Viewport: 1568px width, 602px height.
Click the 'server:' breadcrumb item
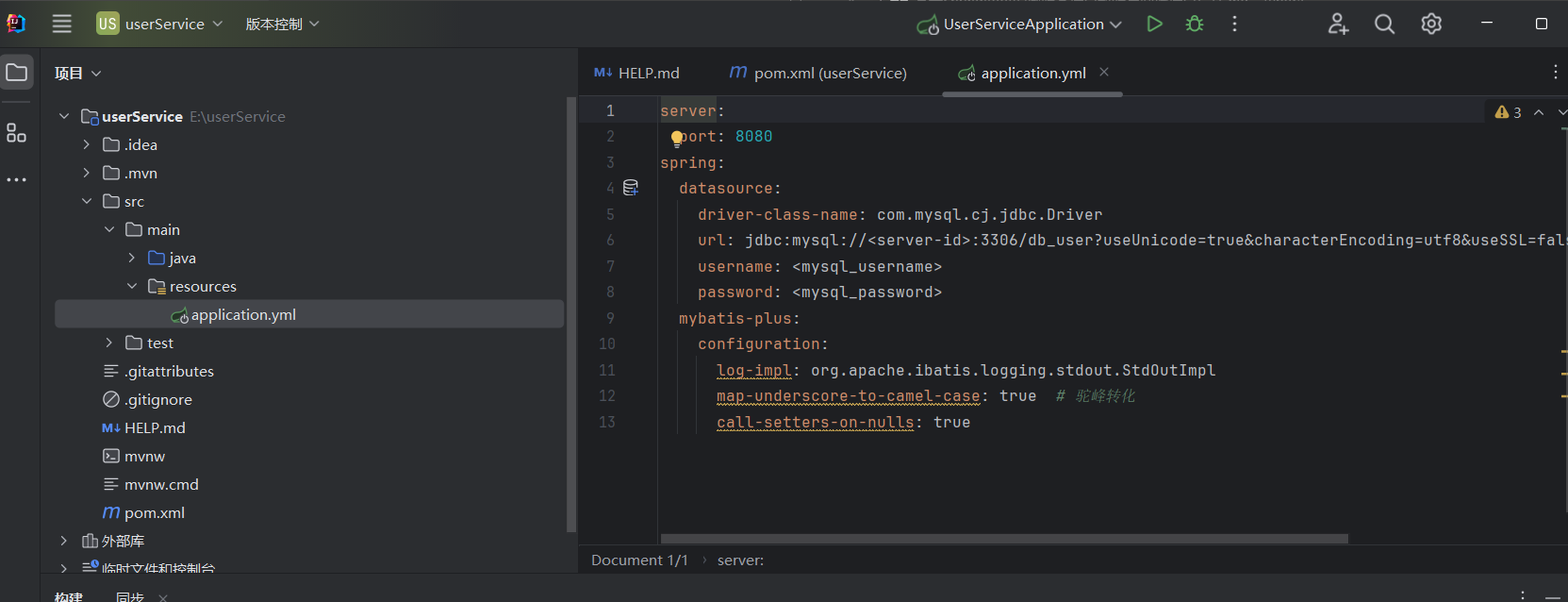[740, 560]
